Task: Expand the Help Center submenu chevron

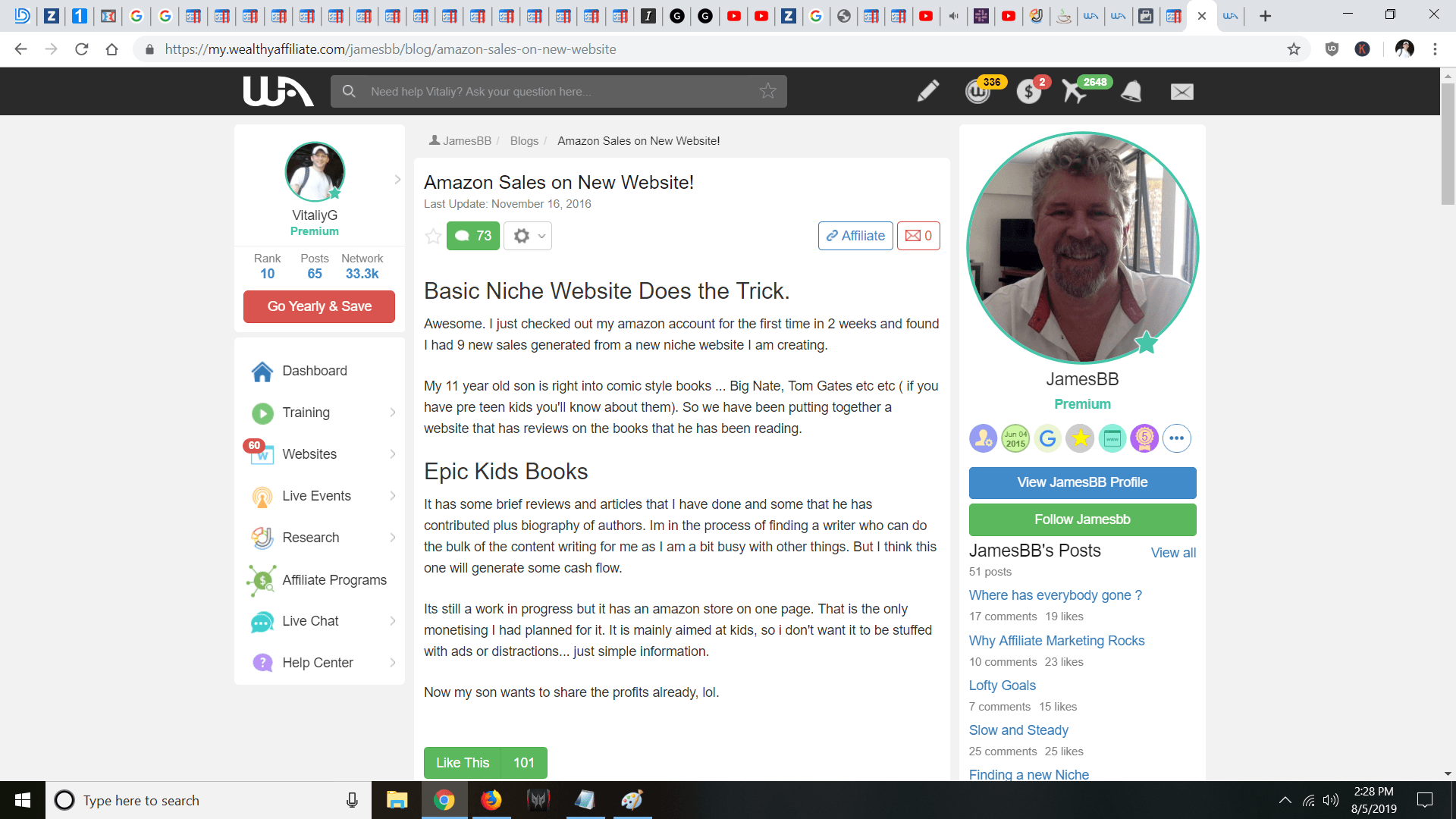Action: pos(393,663)
